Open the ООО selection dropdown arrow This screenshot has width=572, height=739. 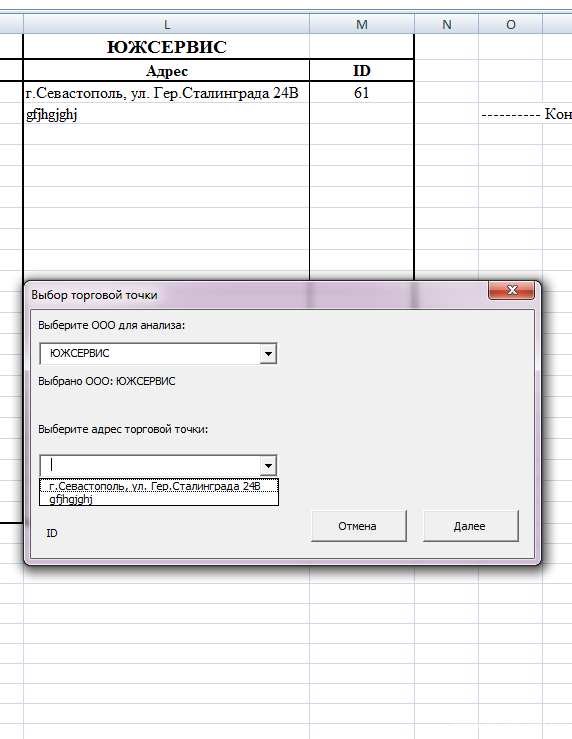click(x=268, y=353)
